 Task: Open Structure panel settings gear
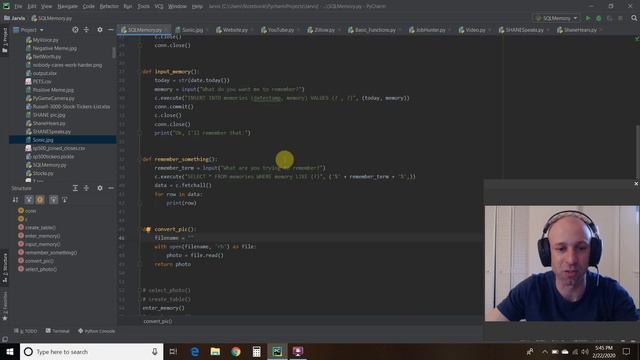[x=100, y=188]
